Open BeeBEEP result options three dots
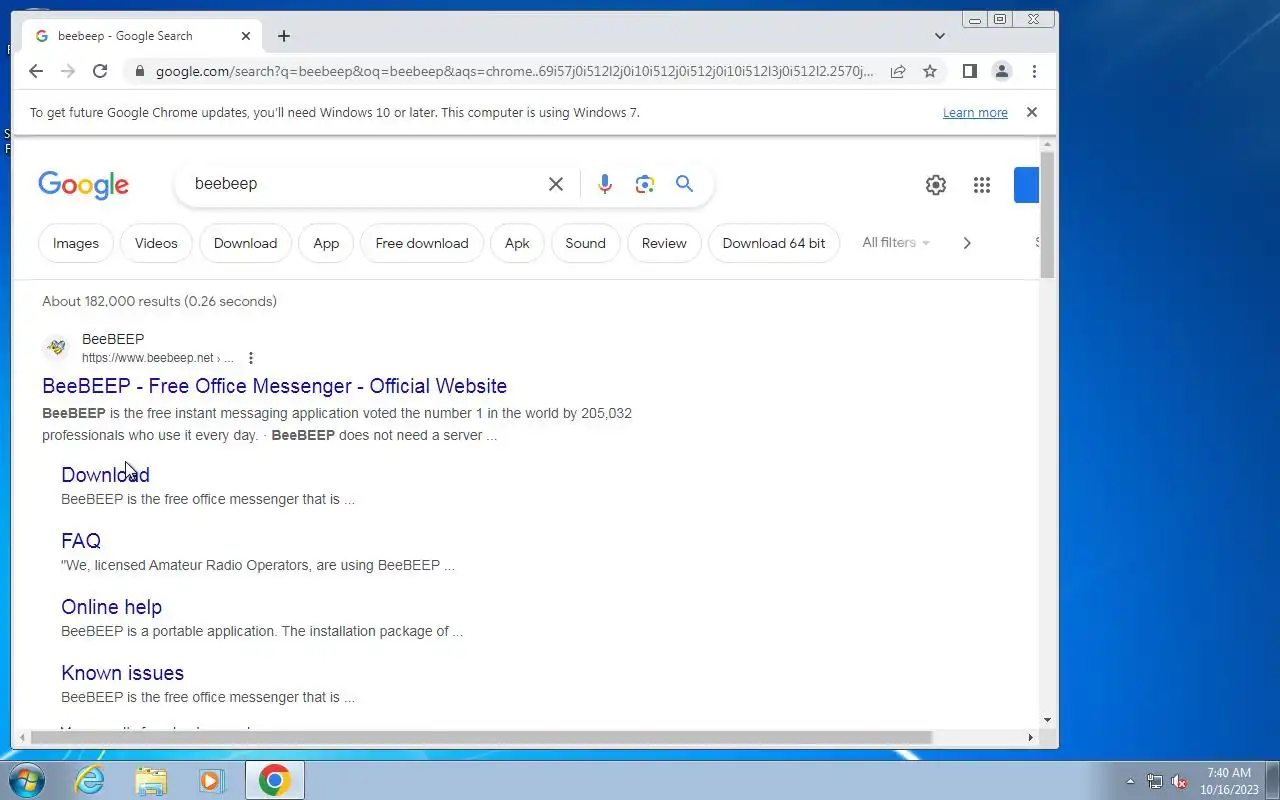The image size is (1280, 800). [251, 358]
